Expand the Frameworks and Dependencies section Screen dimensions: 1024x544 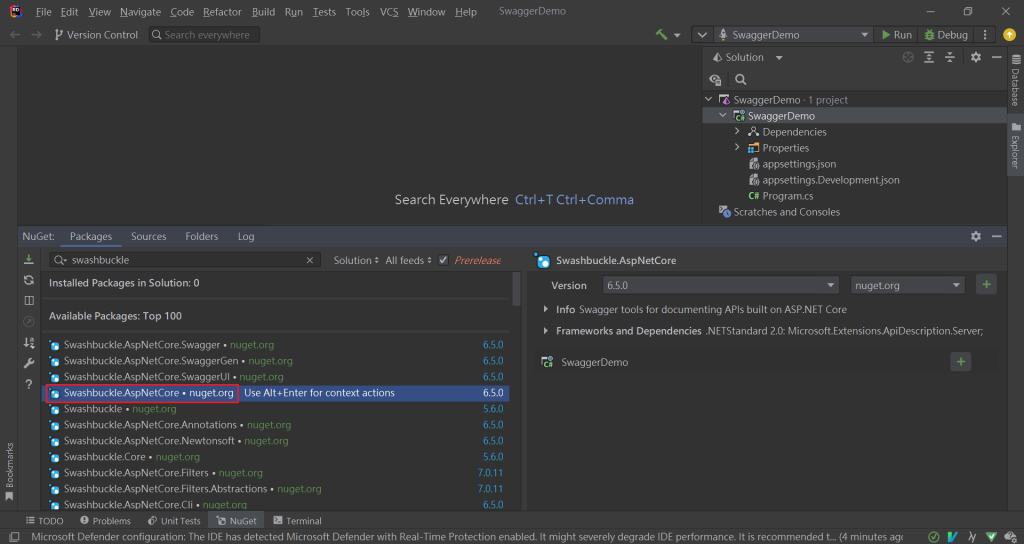(546, 331)
